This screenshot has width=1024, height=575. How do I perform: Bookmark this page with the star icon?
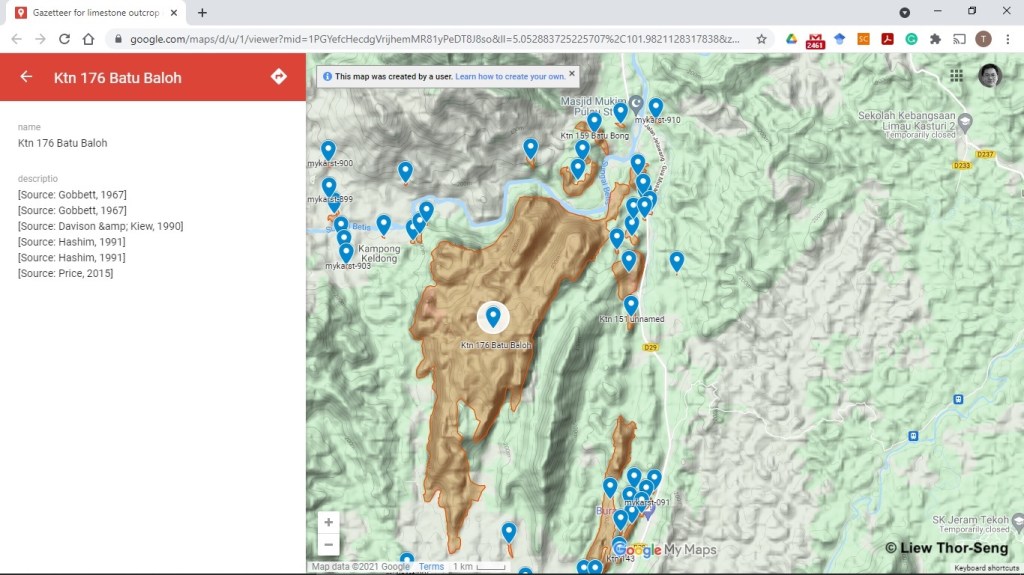(x=762, y=39)
